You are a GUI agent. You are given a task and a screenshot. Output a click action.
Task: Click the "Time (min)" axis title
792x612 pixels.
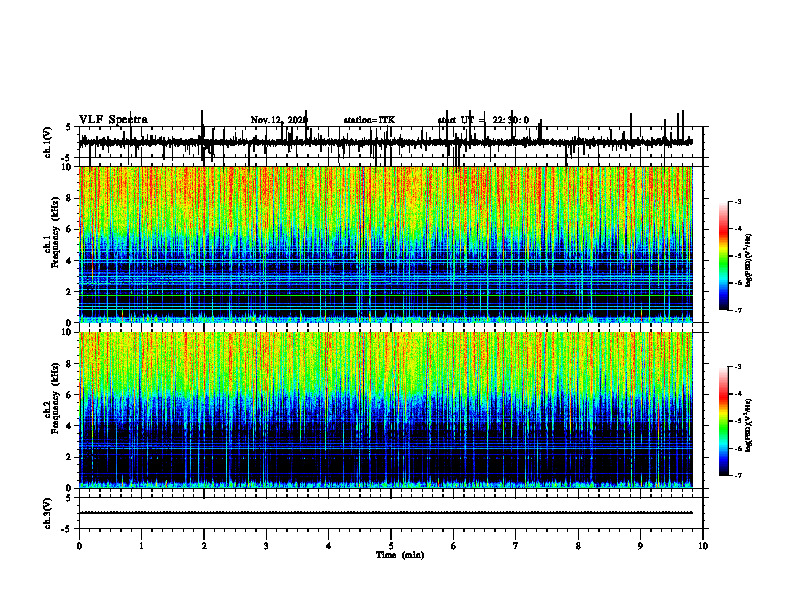[400, 555]
